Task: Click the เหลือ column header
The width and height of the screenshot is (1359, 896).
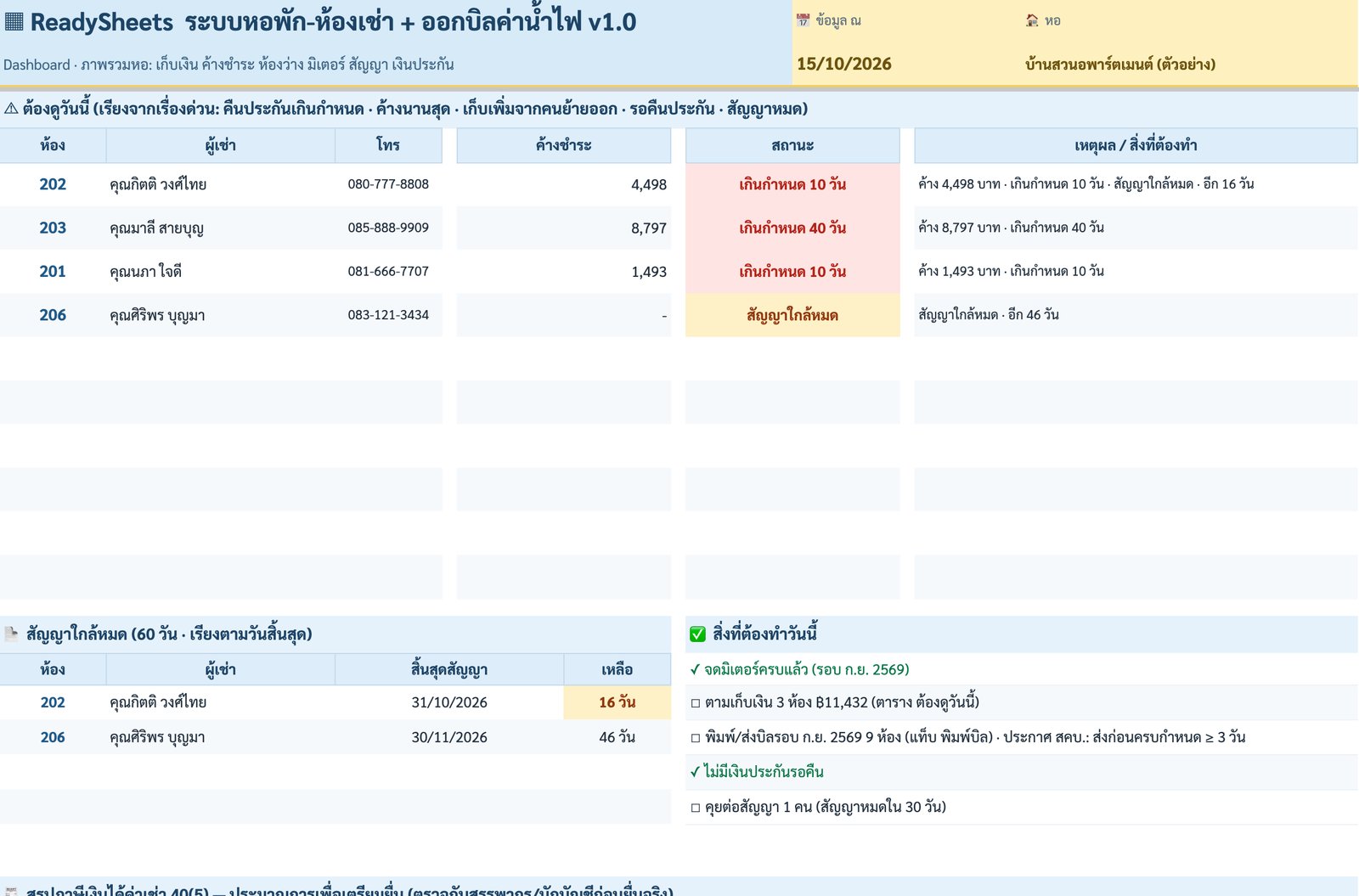Action: 617,669
